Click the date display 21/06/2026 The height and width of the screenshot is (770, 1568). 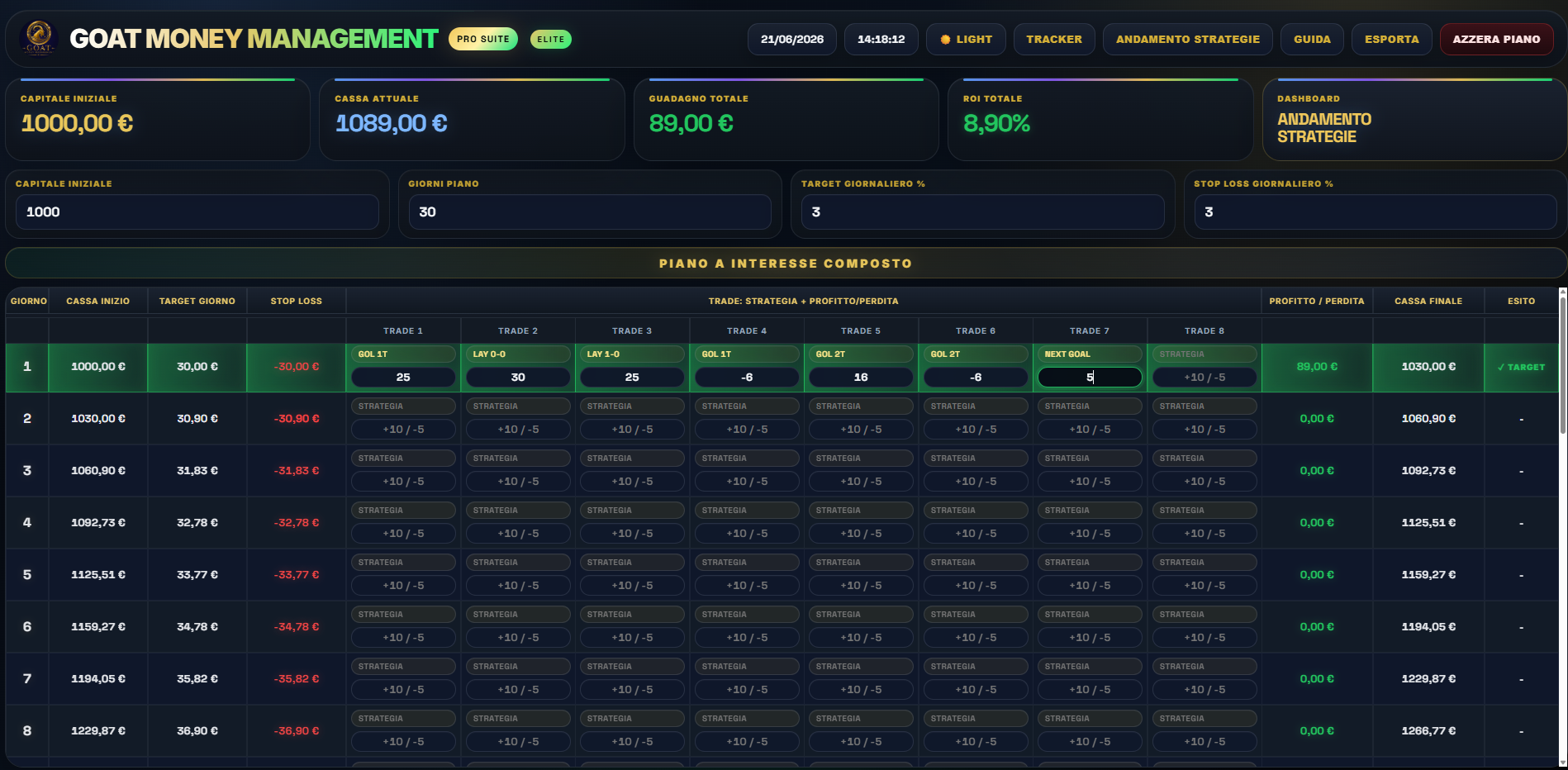tap(792, 39)
